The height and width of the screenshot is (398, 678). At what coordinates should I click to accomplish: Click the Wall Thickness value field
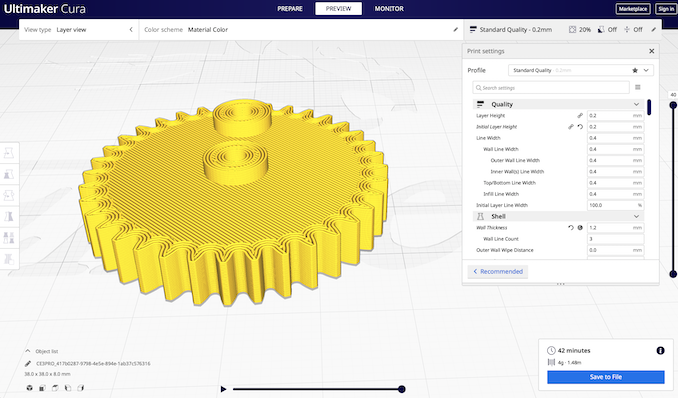[615, 228]
